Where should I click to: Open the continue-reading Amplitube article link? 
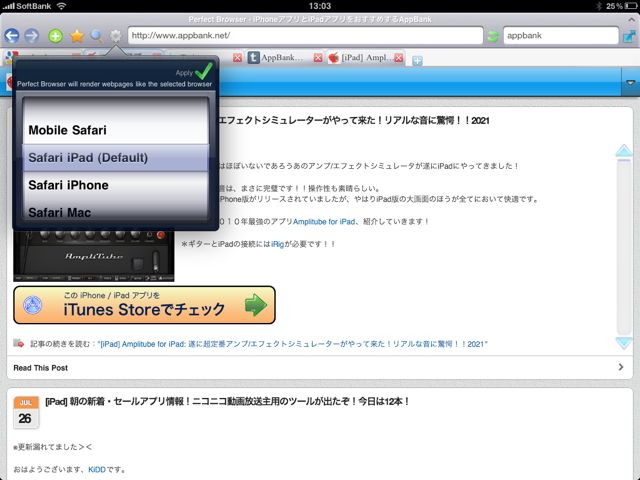click(x=292, y=344)
